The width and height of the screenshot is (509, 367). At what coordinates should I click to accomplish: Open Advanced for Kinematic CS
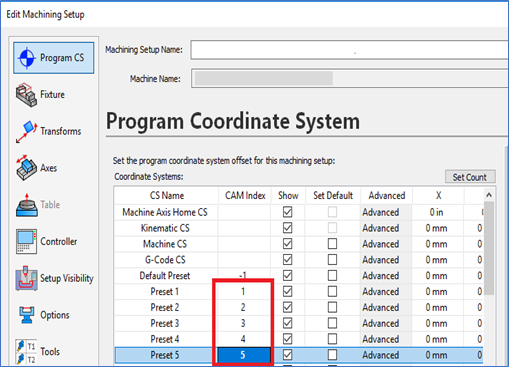(x=386, y=228)
